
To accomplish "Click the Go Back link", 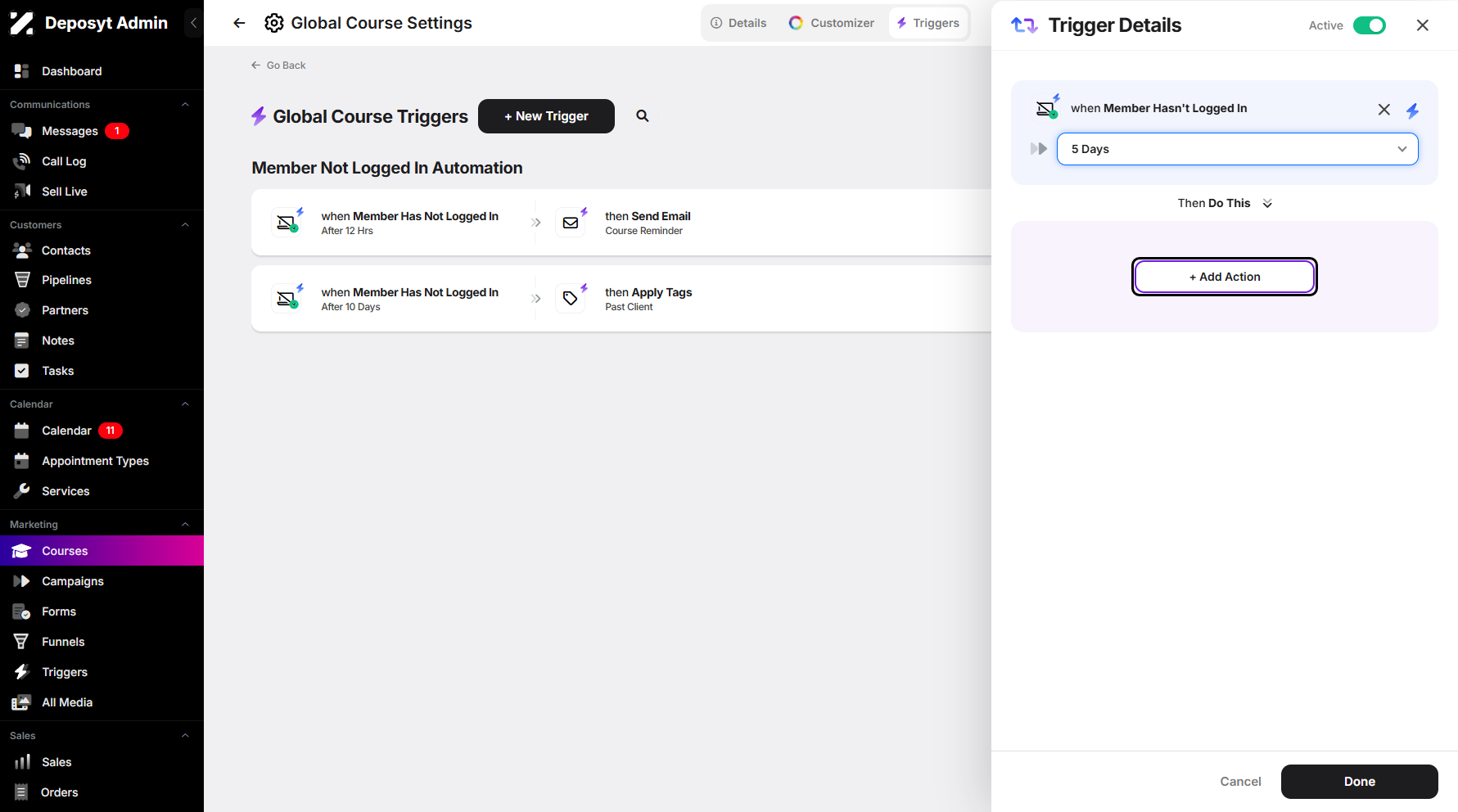I will click(x=278, y=65).
